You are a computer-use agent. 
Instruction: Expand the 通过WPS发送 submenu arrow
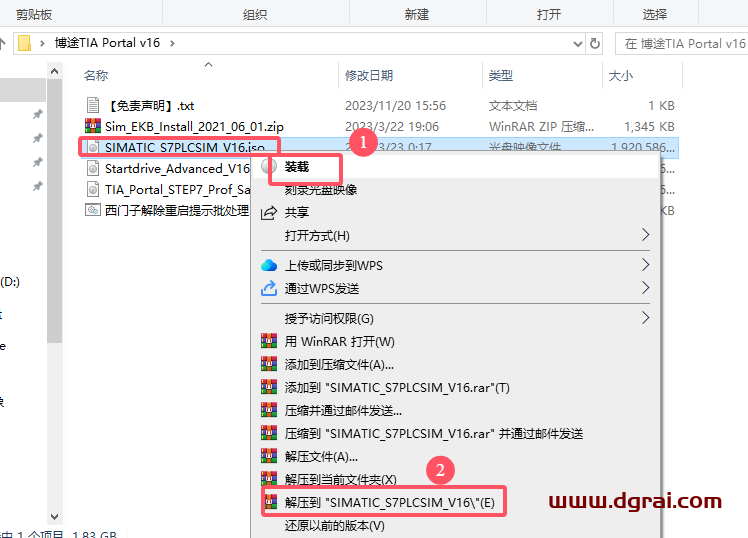(x=645, y=288)
